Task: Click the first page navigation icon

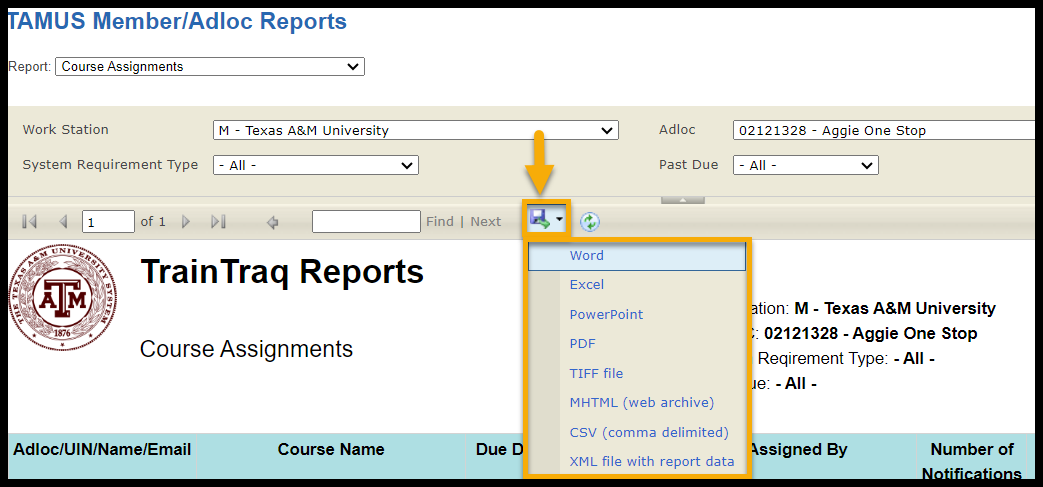Action: coord(29,222)
